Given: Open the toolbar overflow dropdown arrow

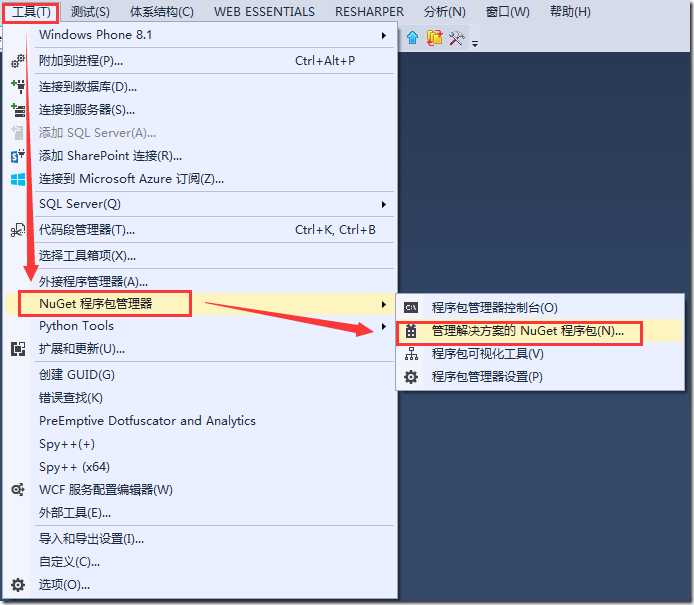Looking at the screenshot, I should pos(475,43).
